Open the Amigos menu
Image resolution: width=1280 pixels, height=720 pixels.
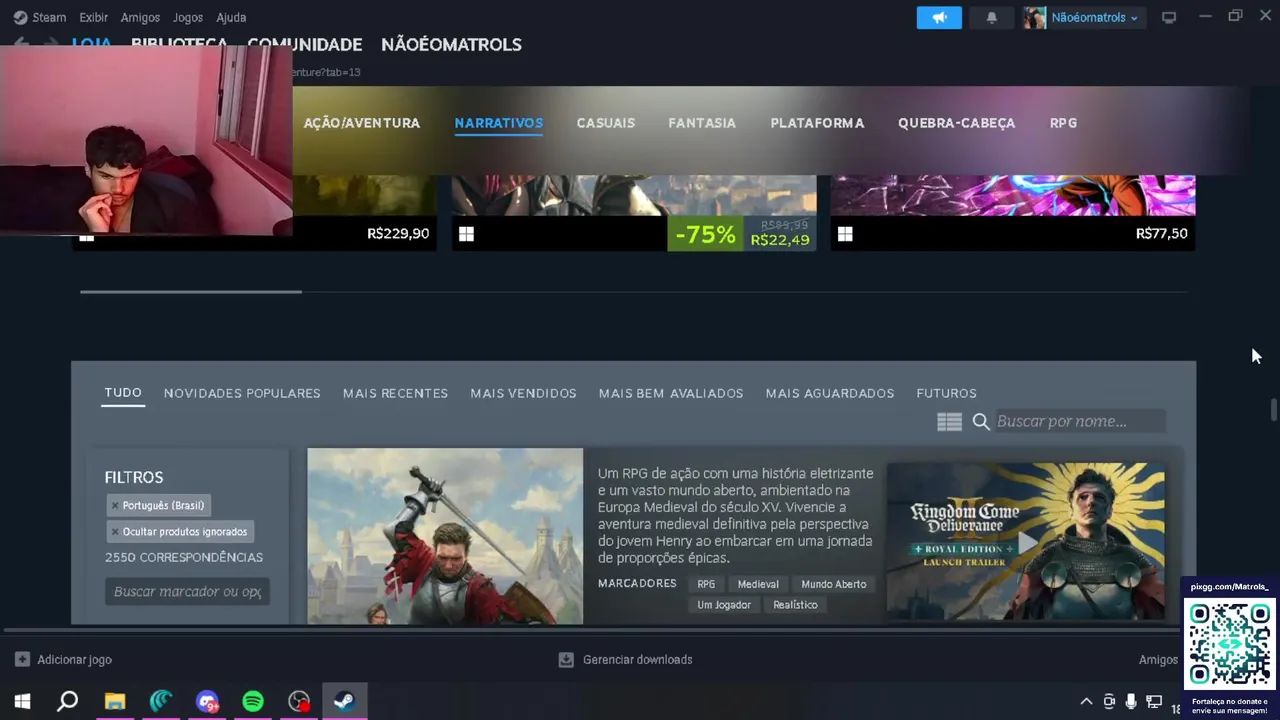(140, 17)
